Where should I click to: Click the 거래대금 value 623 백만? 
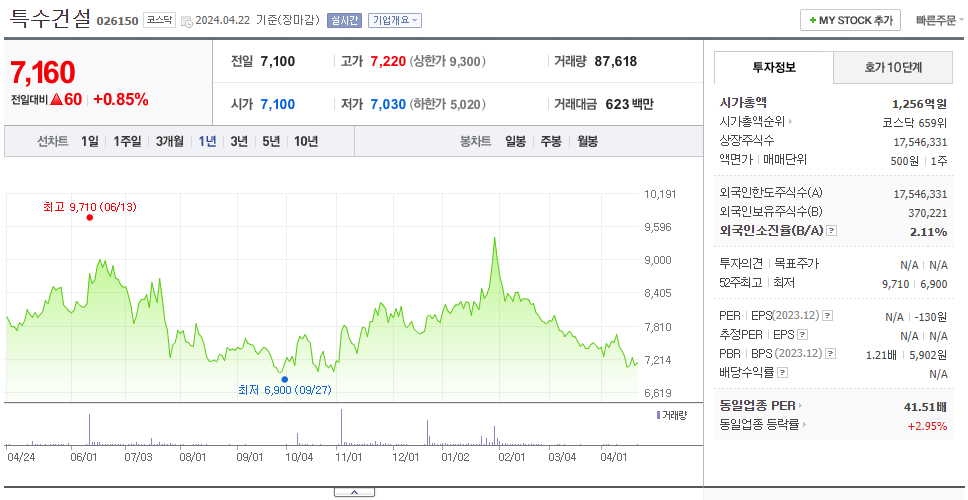point(629,104)
